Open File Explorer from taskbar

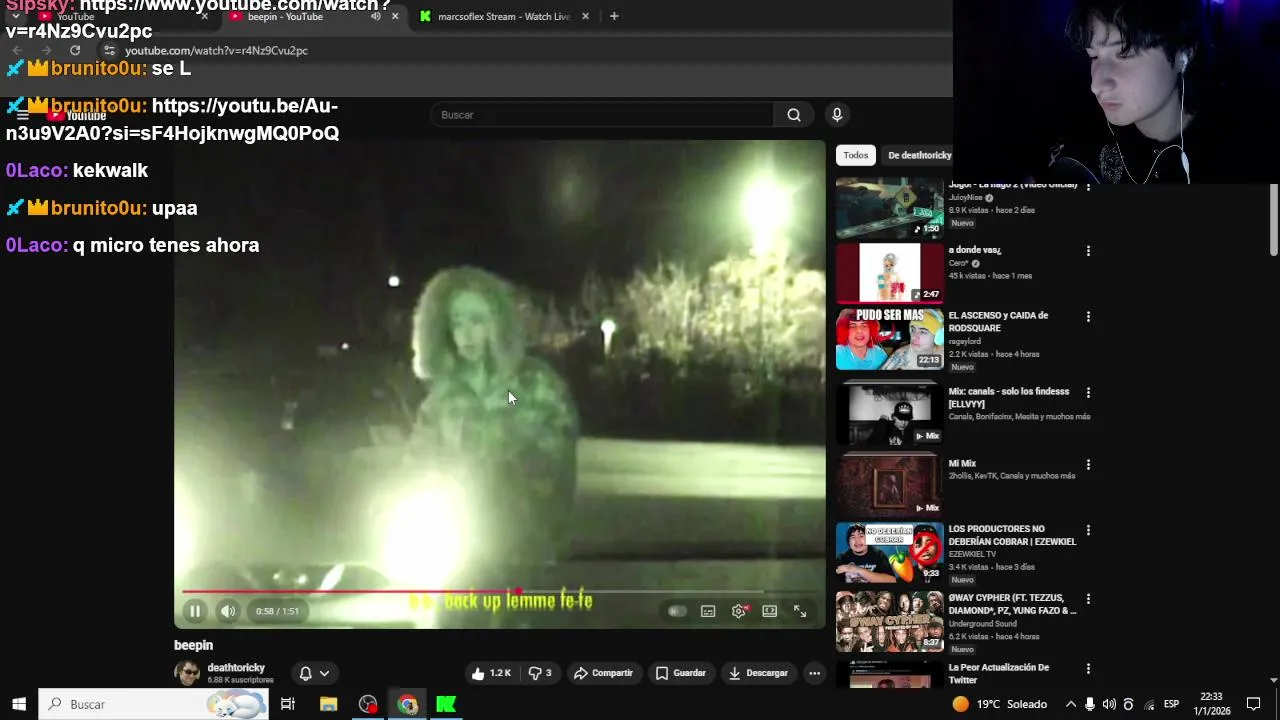click(x=328, y=704)
